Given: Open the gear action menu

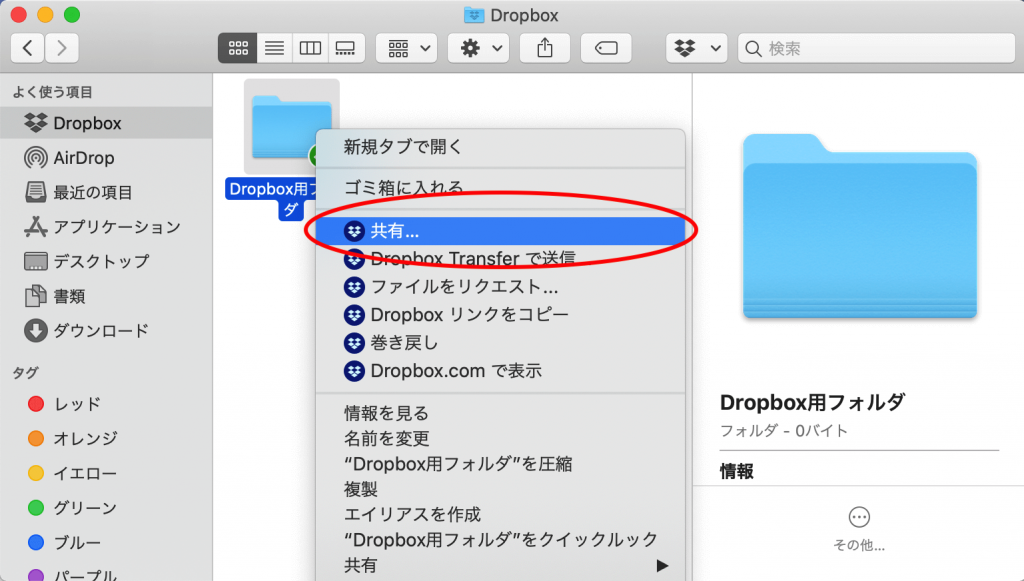Looking at the screenshot, I should pyautogui.click(x=479, y=48).
